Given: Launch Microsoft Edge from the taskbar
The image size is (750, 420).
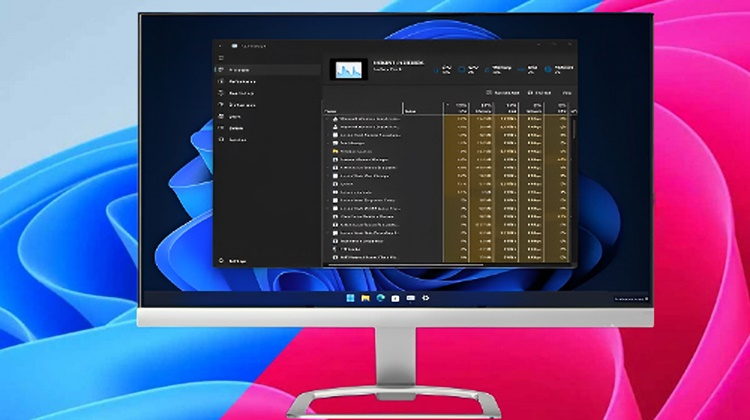Looking at the screenshot, I should 380,298.
